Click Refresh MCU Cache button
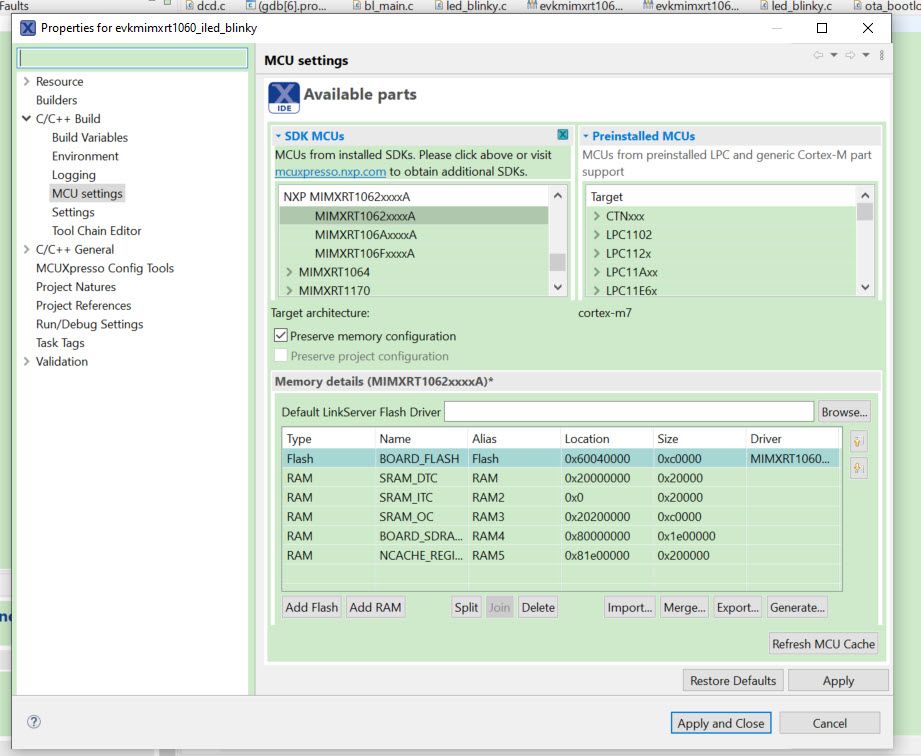Image resolution: width=921 pixels, height=756 pixels. [823, 644]
